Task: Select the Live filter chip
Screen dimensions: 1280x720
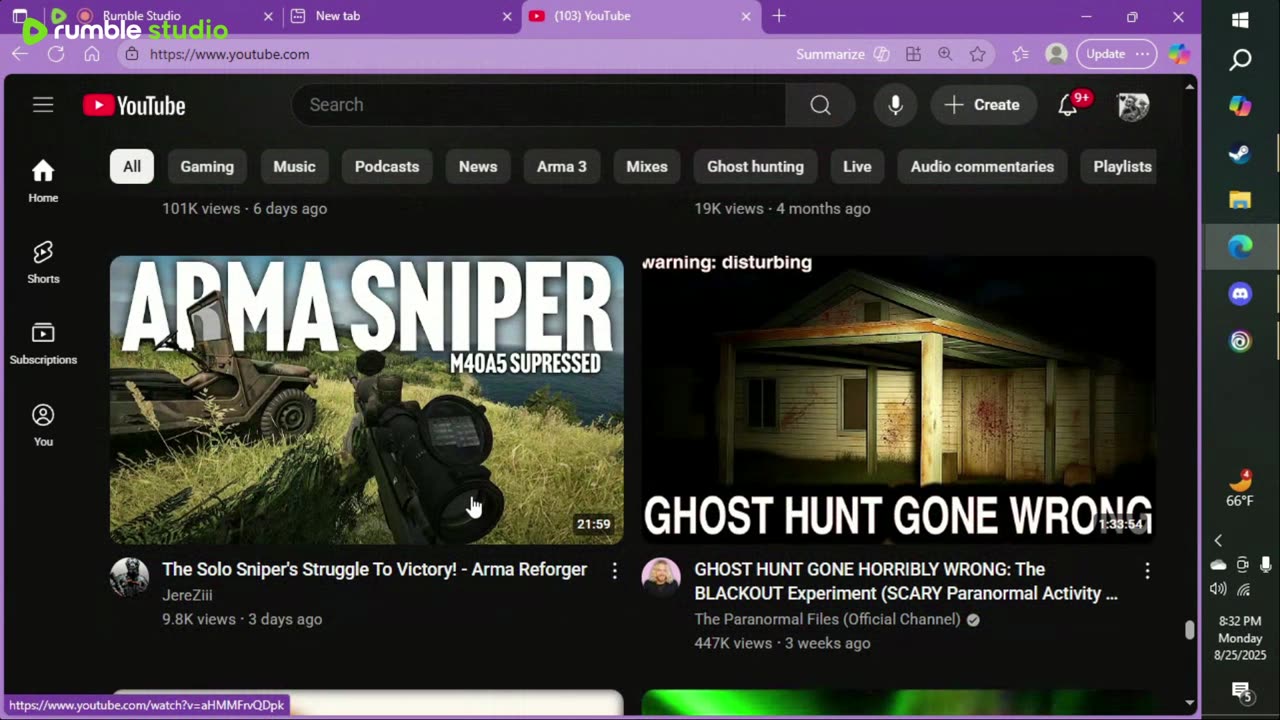Action: pyautogui.click(x=857, y=167)
